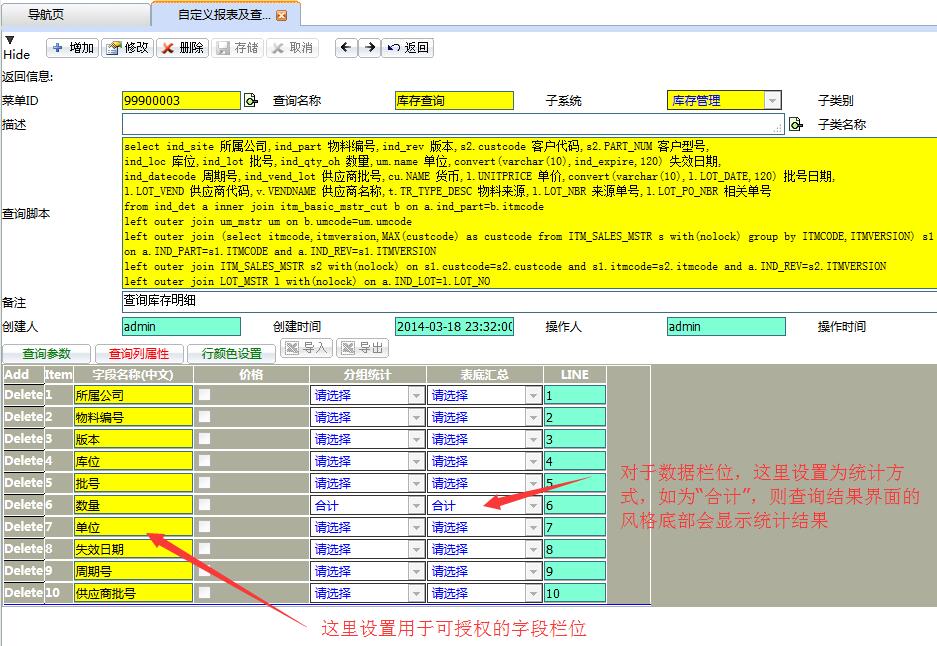This screenshot has width=937, height=646.
Task: Click the 查询名称 input field
Action: [454, 100]
